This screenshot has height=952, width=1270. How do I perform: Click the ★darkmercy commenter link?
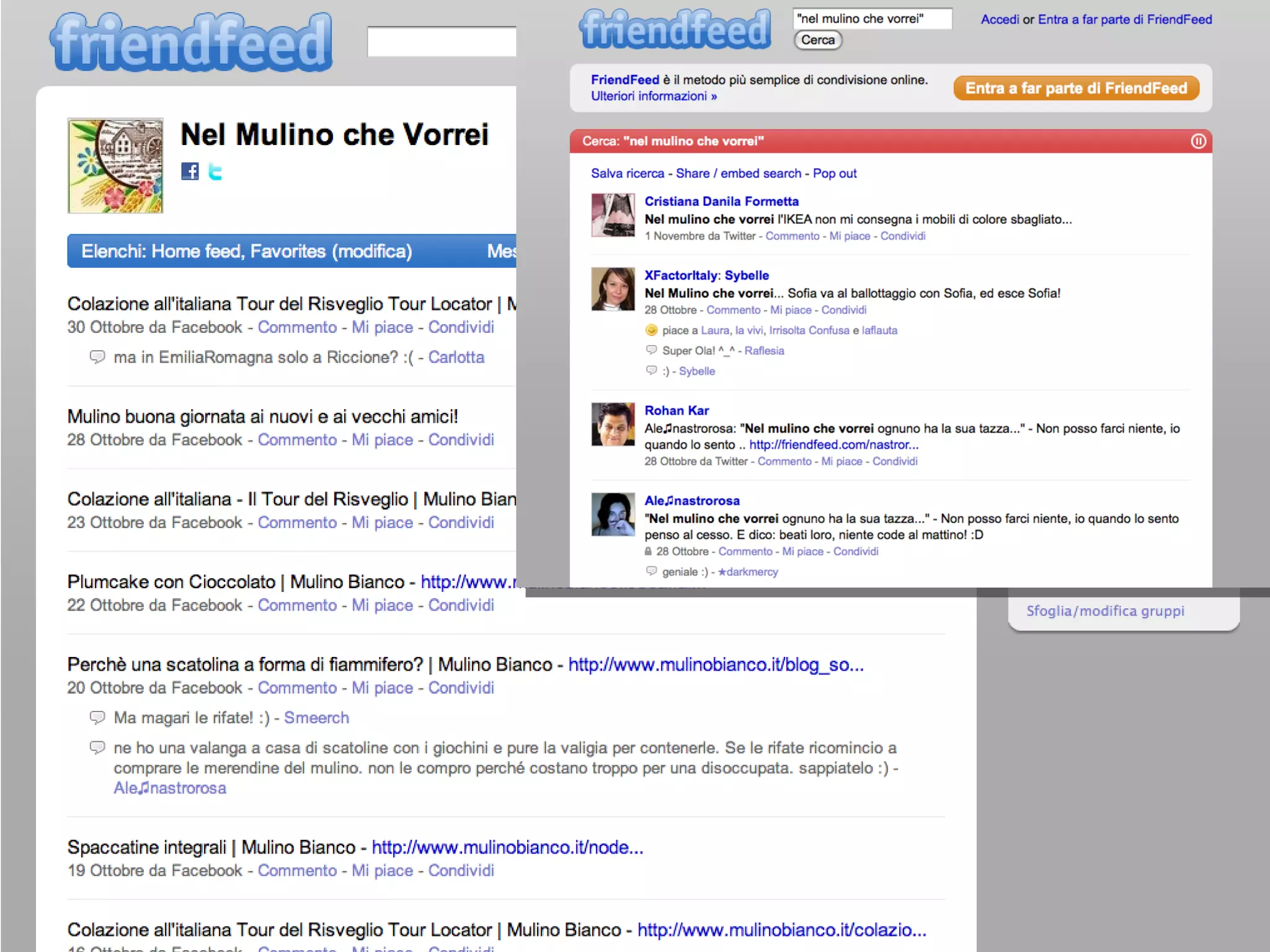[747, 572]
